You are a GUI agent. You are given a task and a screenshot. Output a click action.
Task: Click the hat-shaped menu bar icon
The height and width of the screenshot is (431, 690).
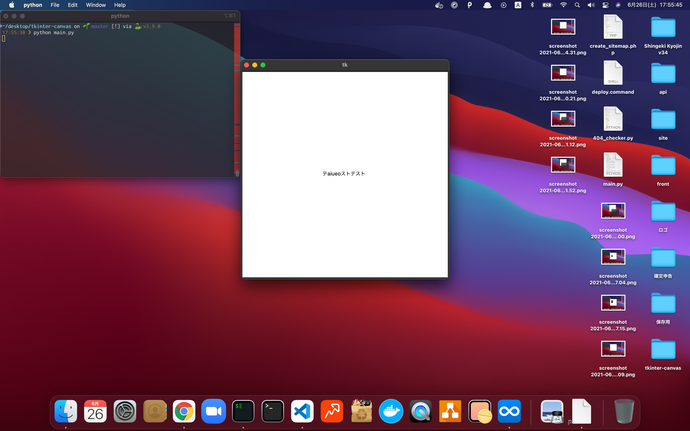(487, 5)
